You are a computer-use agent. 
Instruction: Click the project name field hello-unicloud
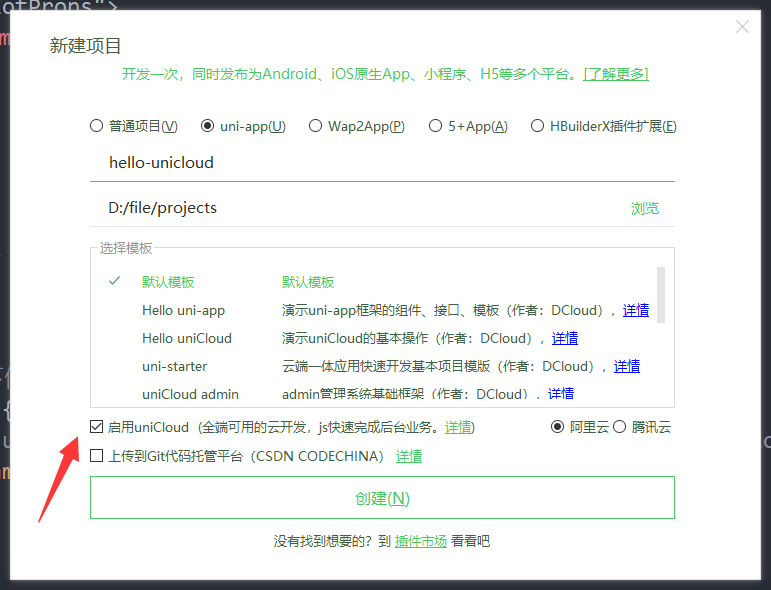pyautogui.click(x=380, y=162)
